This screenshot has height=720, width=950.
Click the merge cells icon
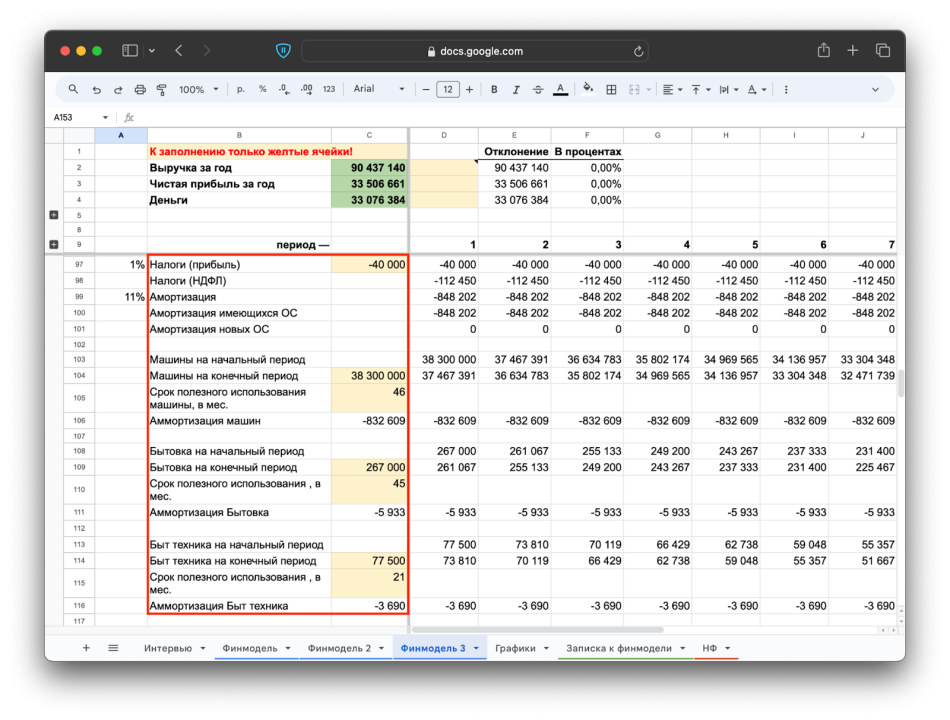(634, 90)
